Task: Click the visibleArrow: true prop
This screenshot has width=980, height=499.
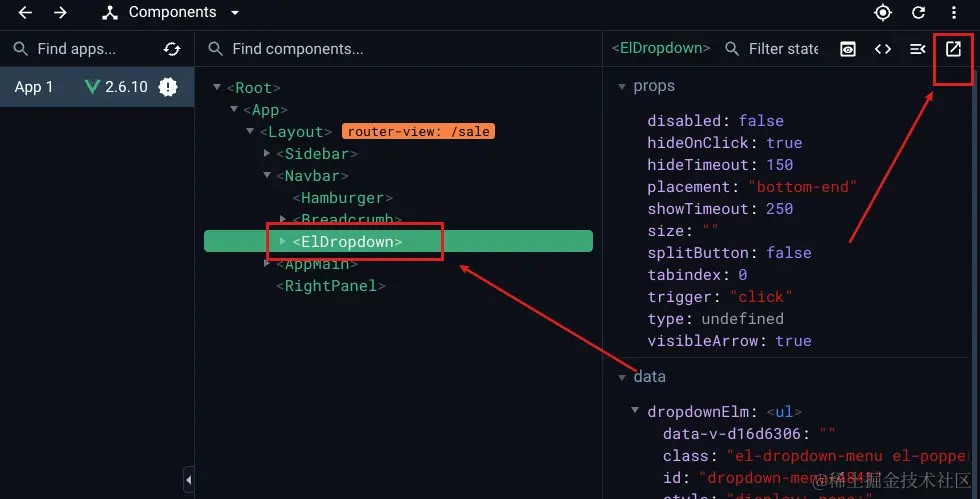Action: (729, 340)
